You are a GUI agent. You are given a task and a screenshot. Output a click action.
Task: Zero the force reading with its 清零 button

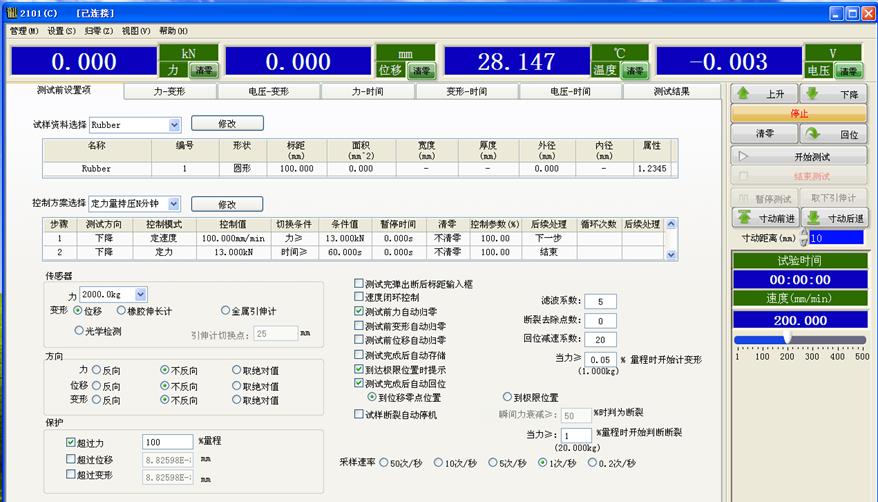click(x=205, y=71)
